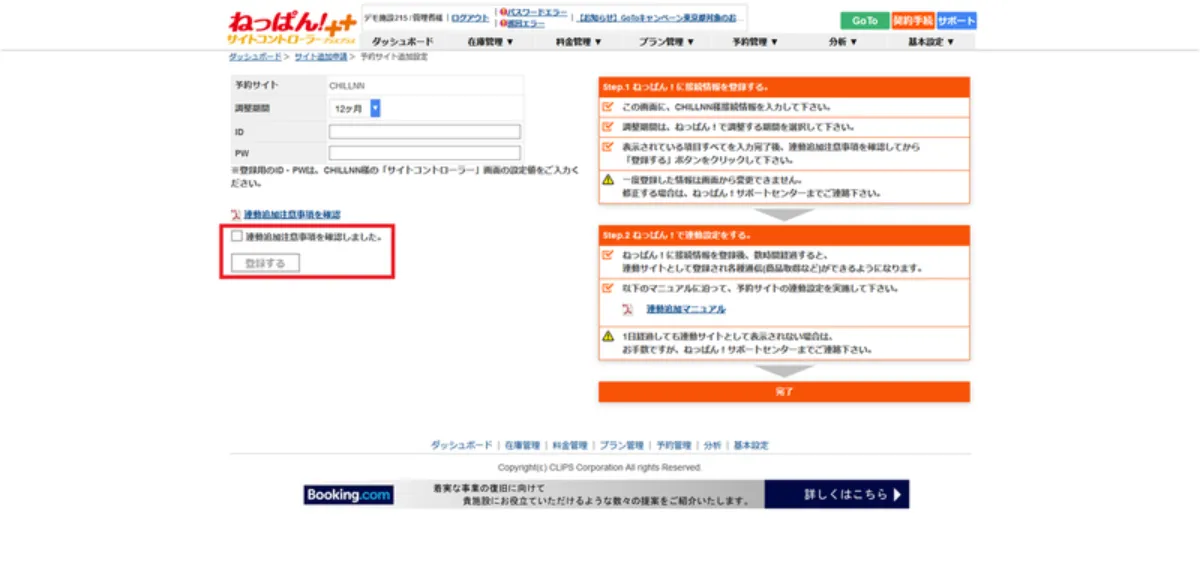Click サイト追加申請 in the breadcrumb

320,57
